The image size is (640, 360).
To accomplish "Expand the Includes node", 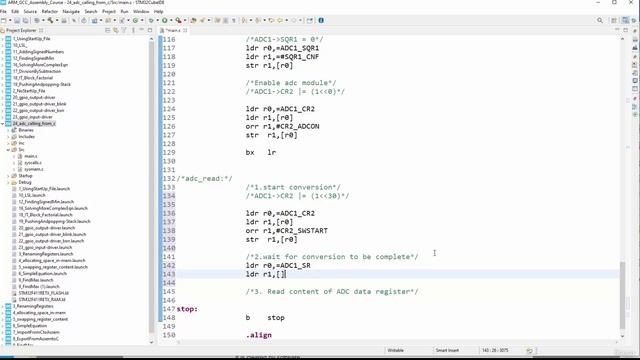I will [x=8, y=137].
